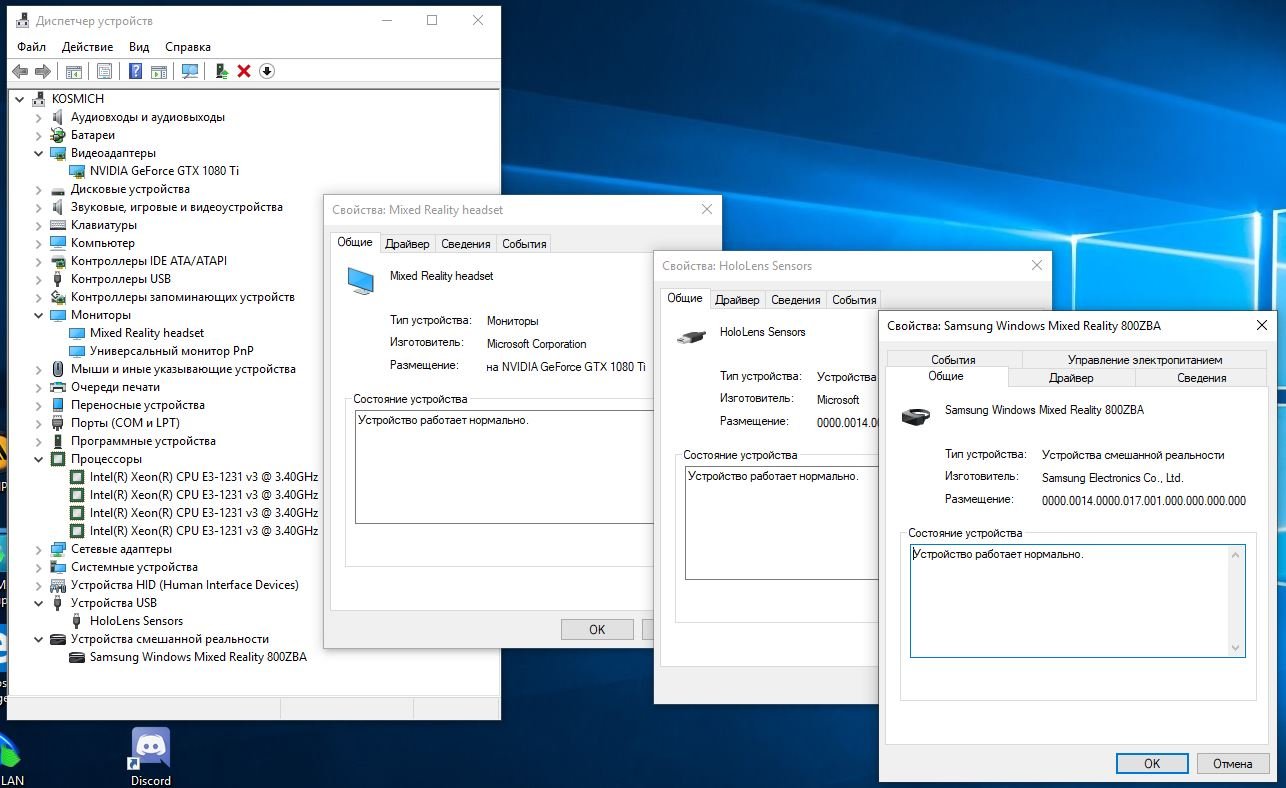Click the Update driver toolbar icon
1286x788 pixels.
[222, 71]
